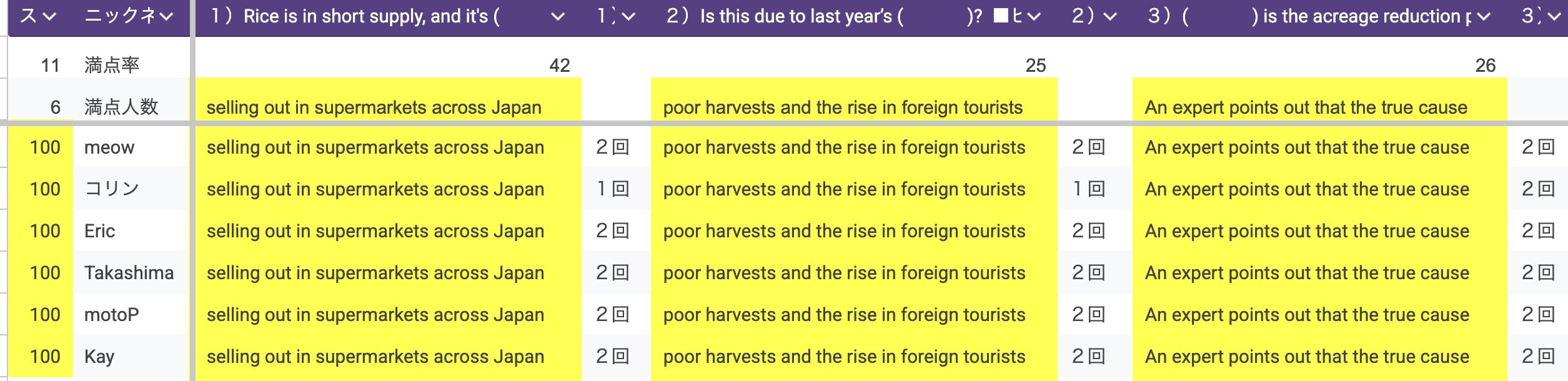1568x381 pixels.
Task: Open filter arrow on narrow "2)" count column
Action: 1109,17
